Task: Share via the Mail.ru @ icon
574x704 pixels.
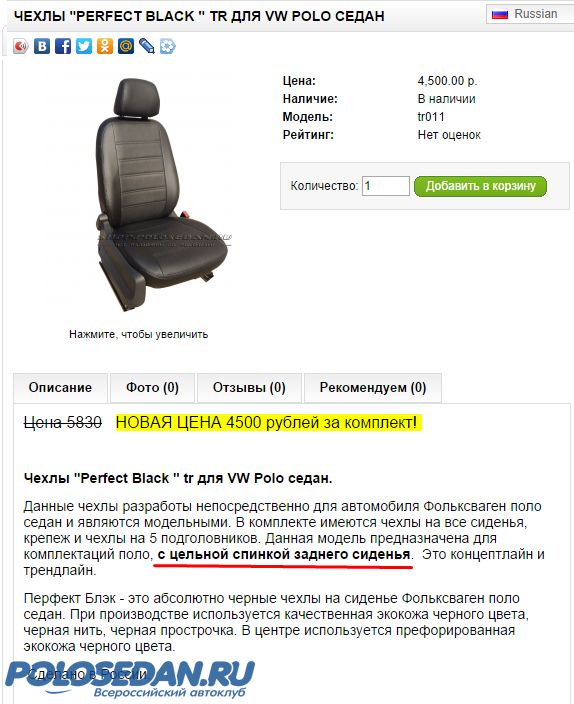Action: pos(126,46)
